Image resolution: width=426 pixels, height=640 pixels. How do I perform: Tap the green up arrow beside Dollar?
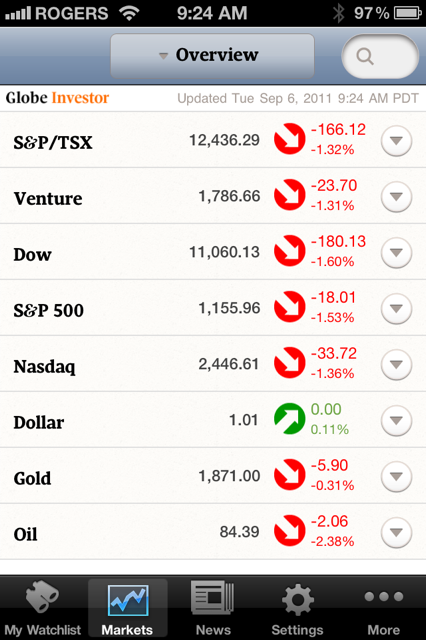click(290, 419)
